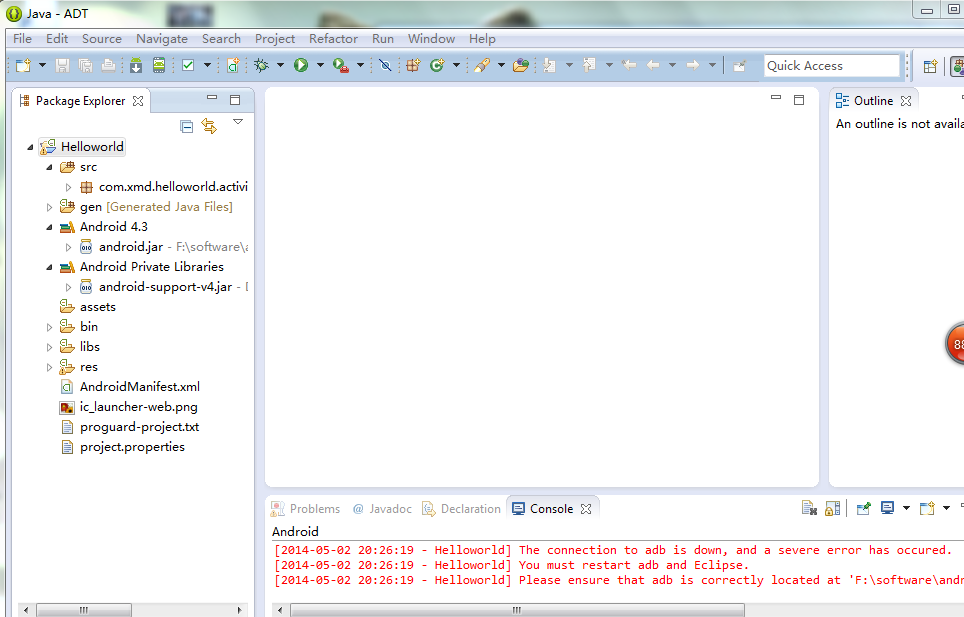
Task: Select the Package Explorer tab
Action: tap(80, 101)
